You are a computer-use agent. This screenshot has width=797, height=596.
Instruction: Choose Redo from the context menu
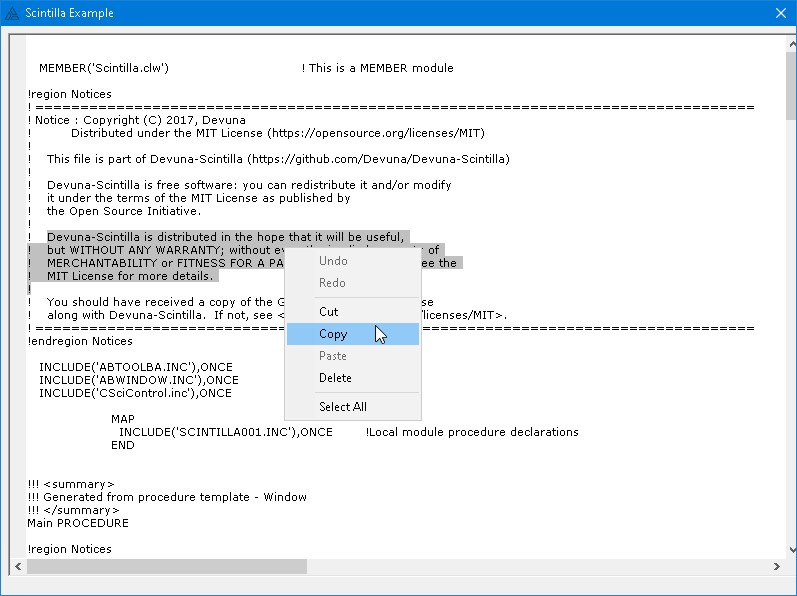pos(332,283)
